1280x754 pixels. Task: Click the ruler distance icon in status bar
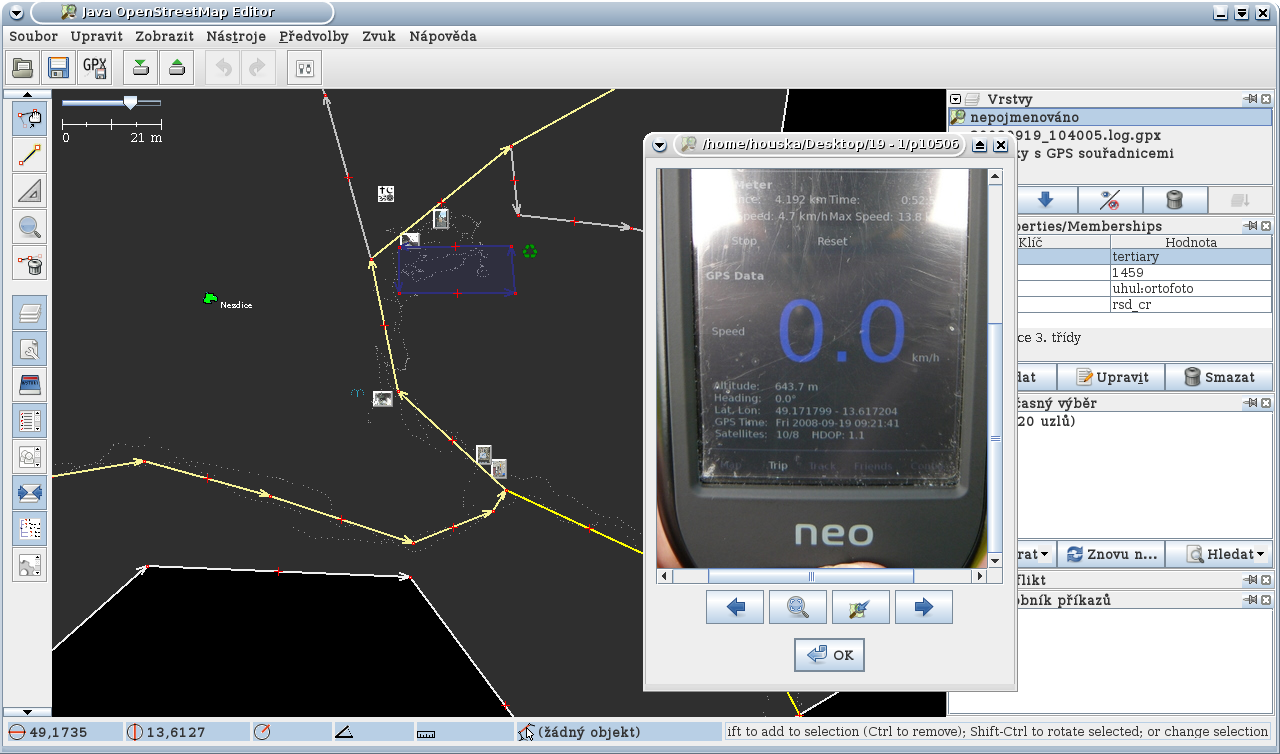point(427,732)
